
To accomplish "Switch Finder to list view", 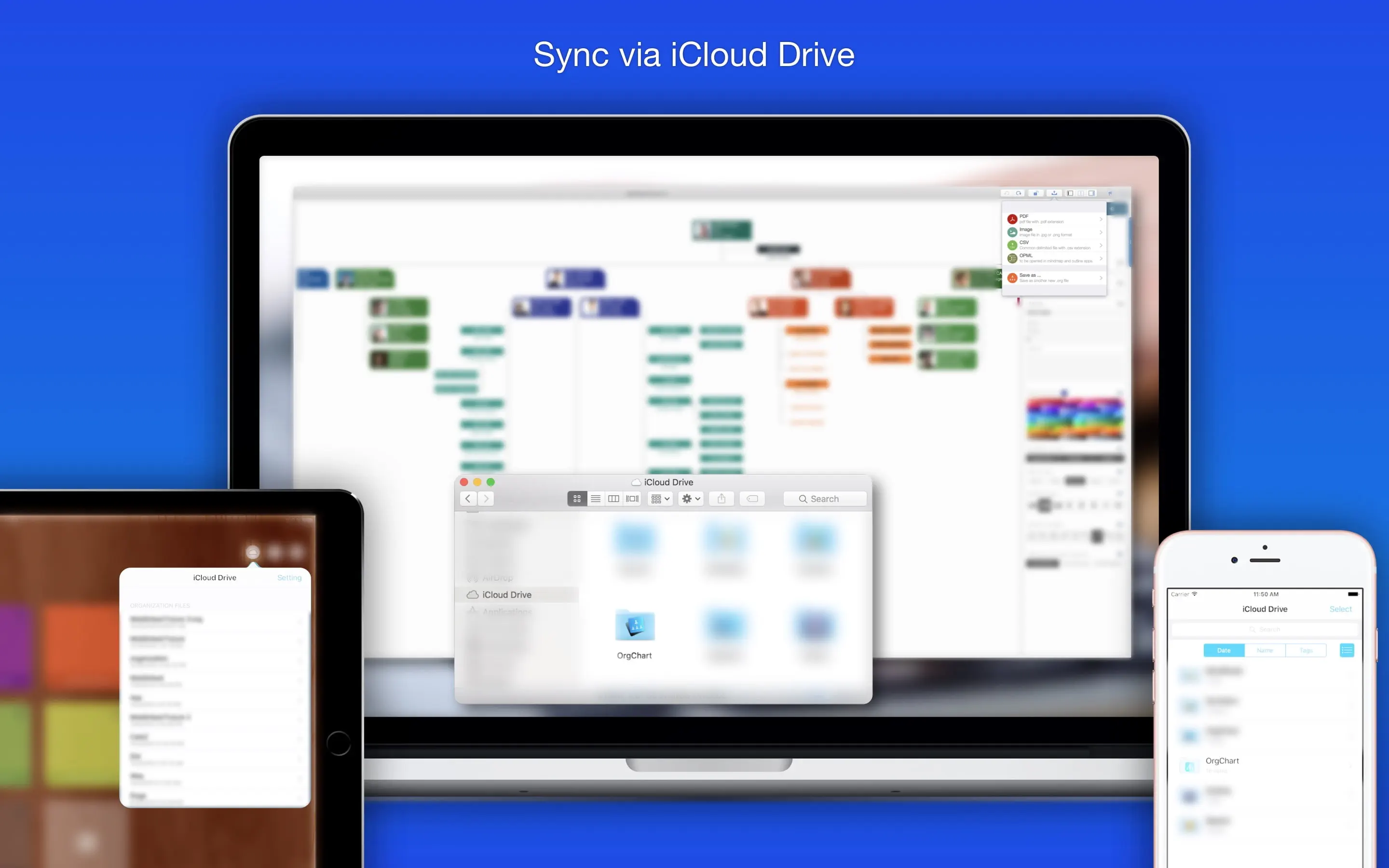I will click(595, 499).
